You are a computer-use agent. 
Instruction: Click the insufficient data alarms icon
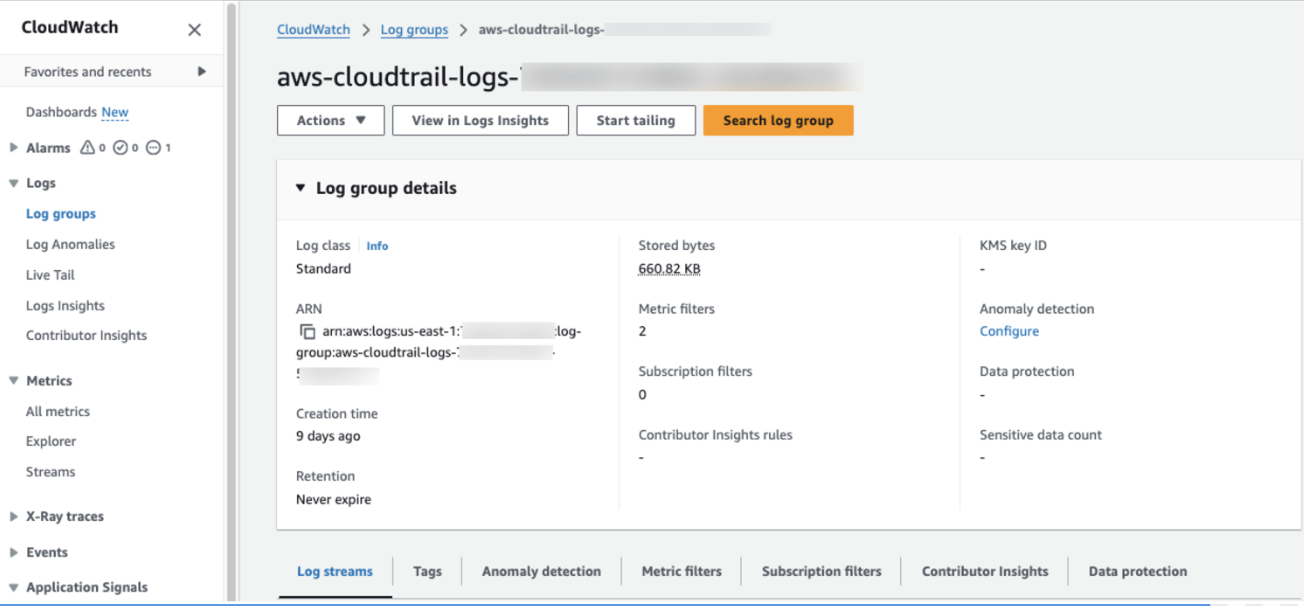156,147
